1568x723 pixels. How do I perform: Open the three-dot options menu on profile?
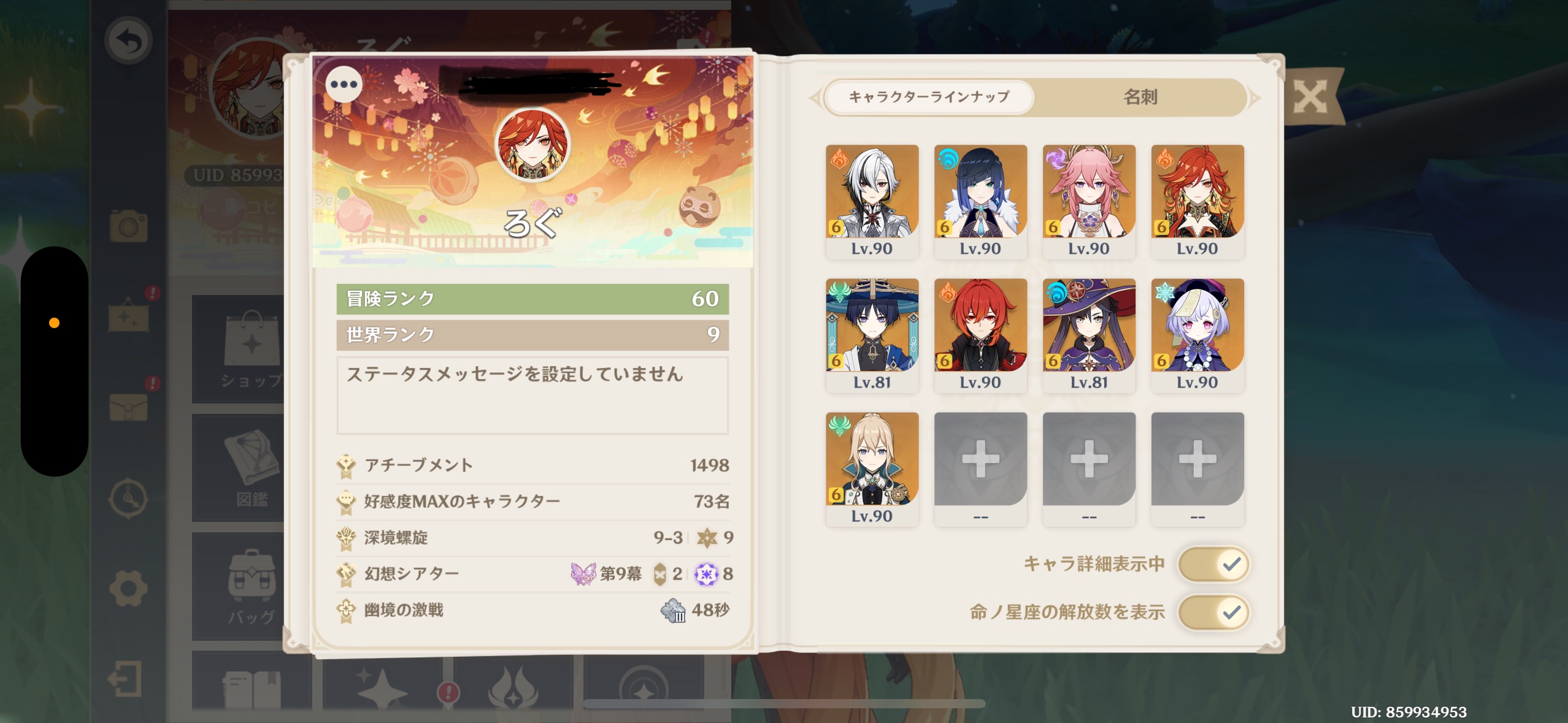click(344, 85)
